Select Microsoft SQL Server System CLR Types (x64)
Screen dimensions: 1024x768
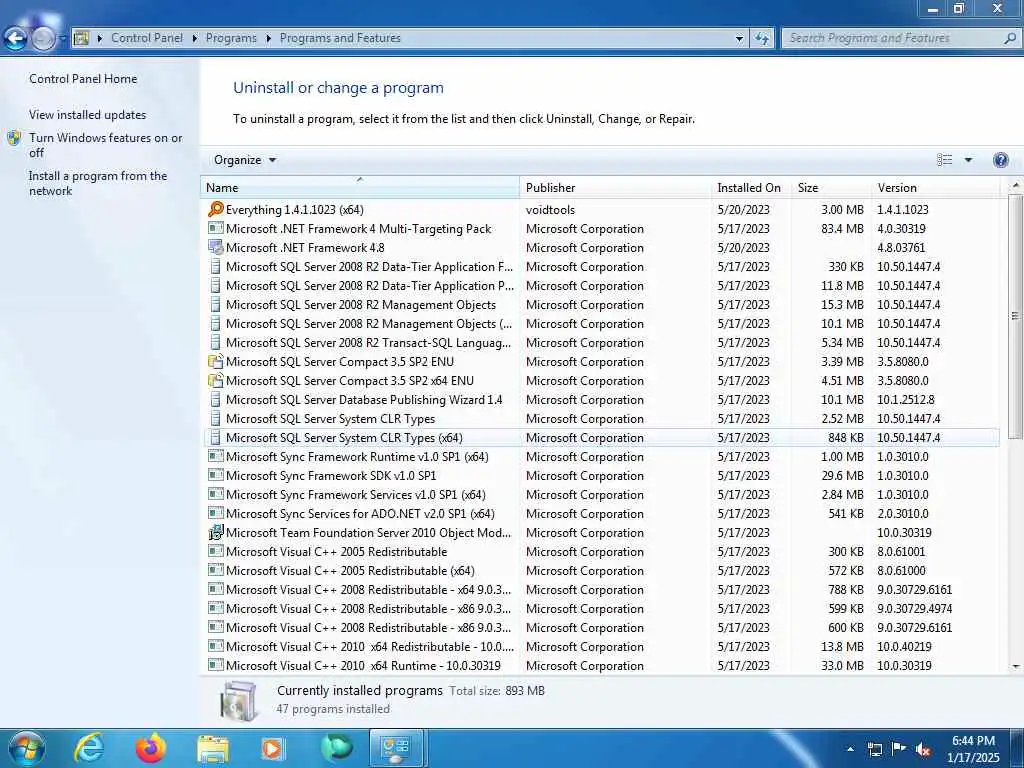(x=601, y=438)
